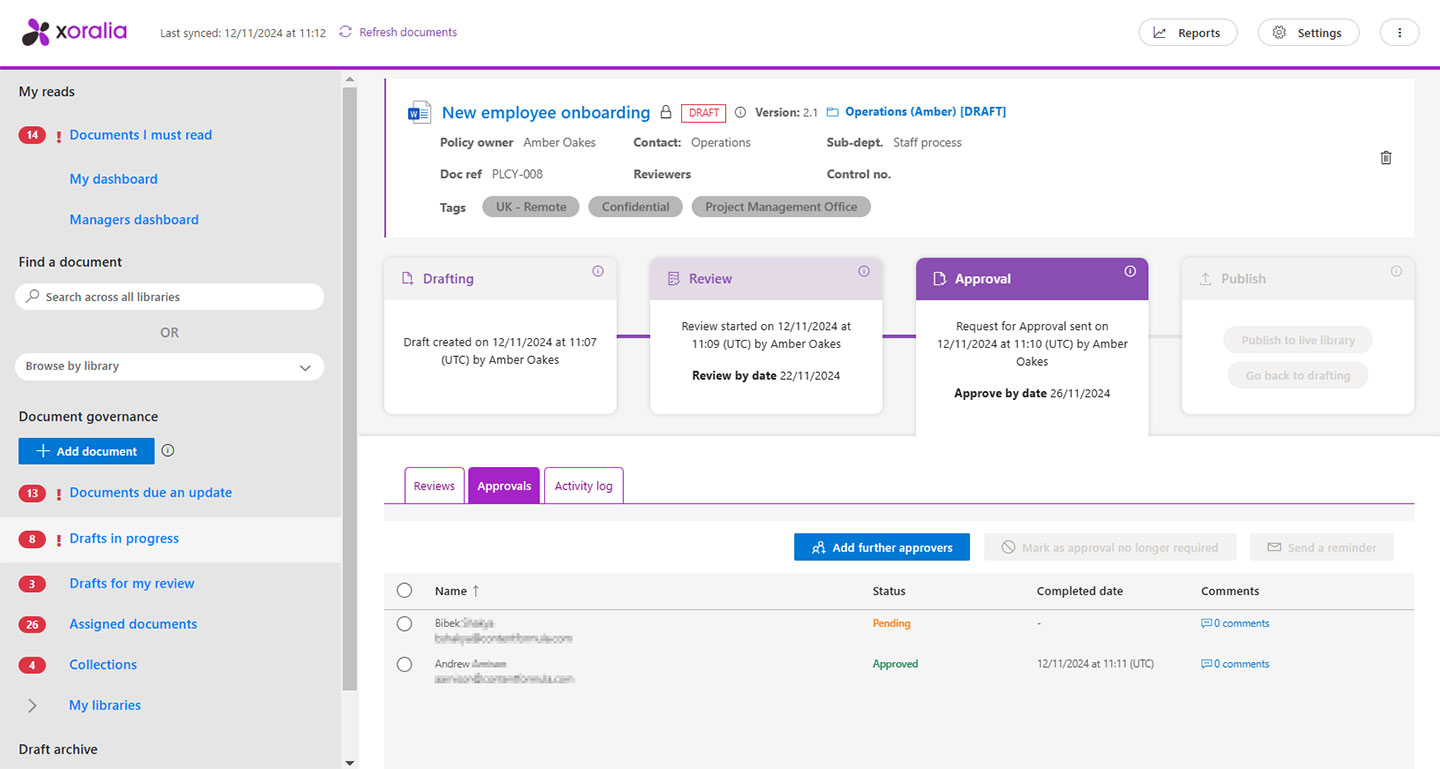Click the Approval stage info icon
The height and width of the screenshot is (769, 1440).
(1130, 271)
